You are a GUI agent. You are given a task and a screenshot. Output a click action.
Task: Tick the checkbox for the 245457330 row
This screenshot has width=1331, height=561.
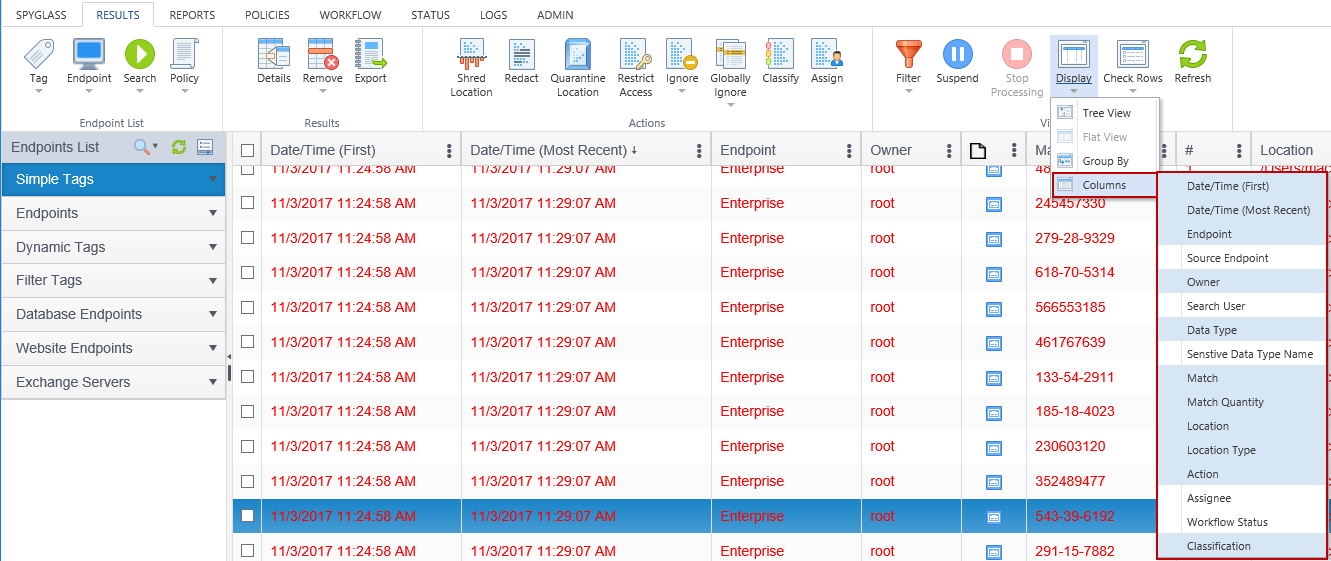[247, 203]
